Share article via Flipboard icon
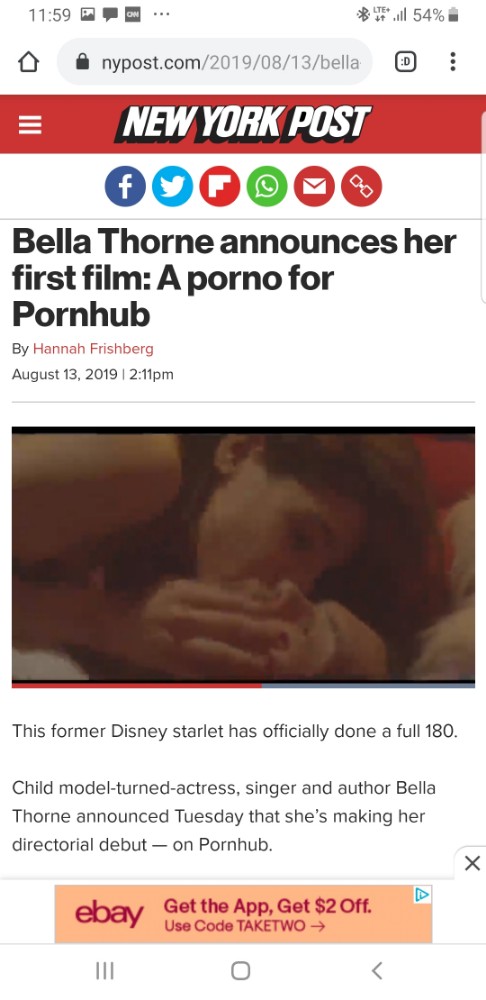Image resolution: width=486 pixels, height=1000 pixels. [x=219, y=186]
